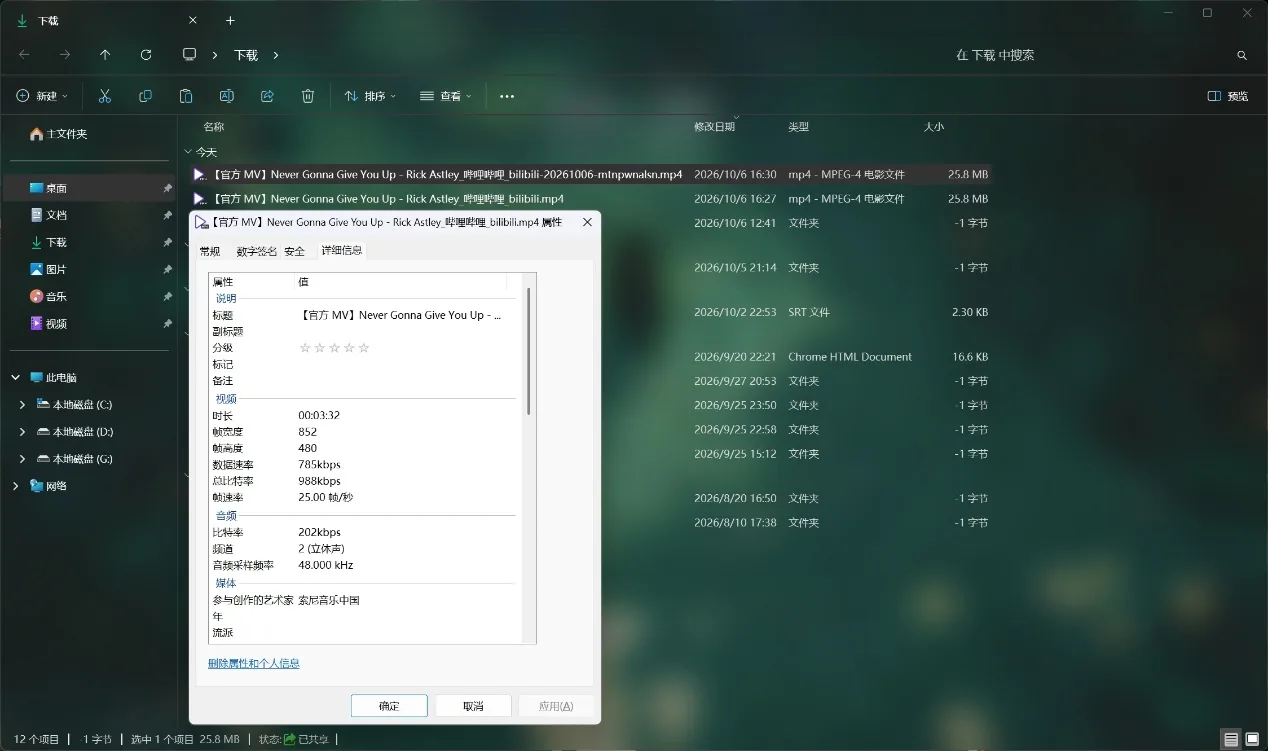Click the search magnifier icon

(x=1242, y=55)
